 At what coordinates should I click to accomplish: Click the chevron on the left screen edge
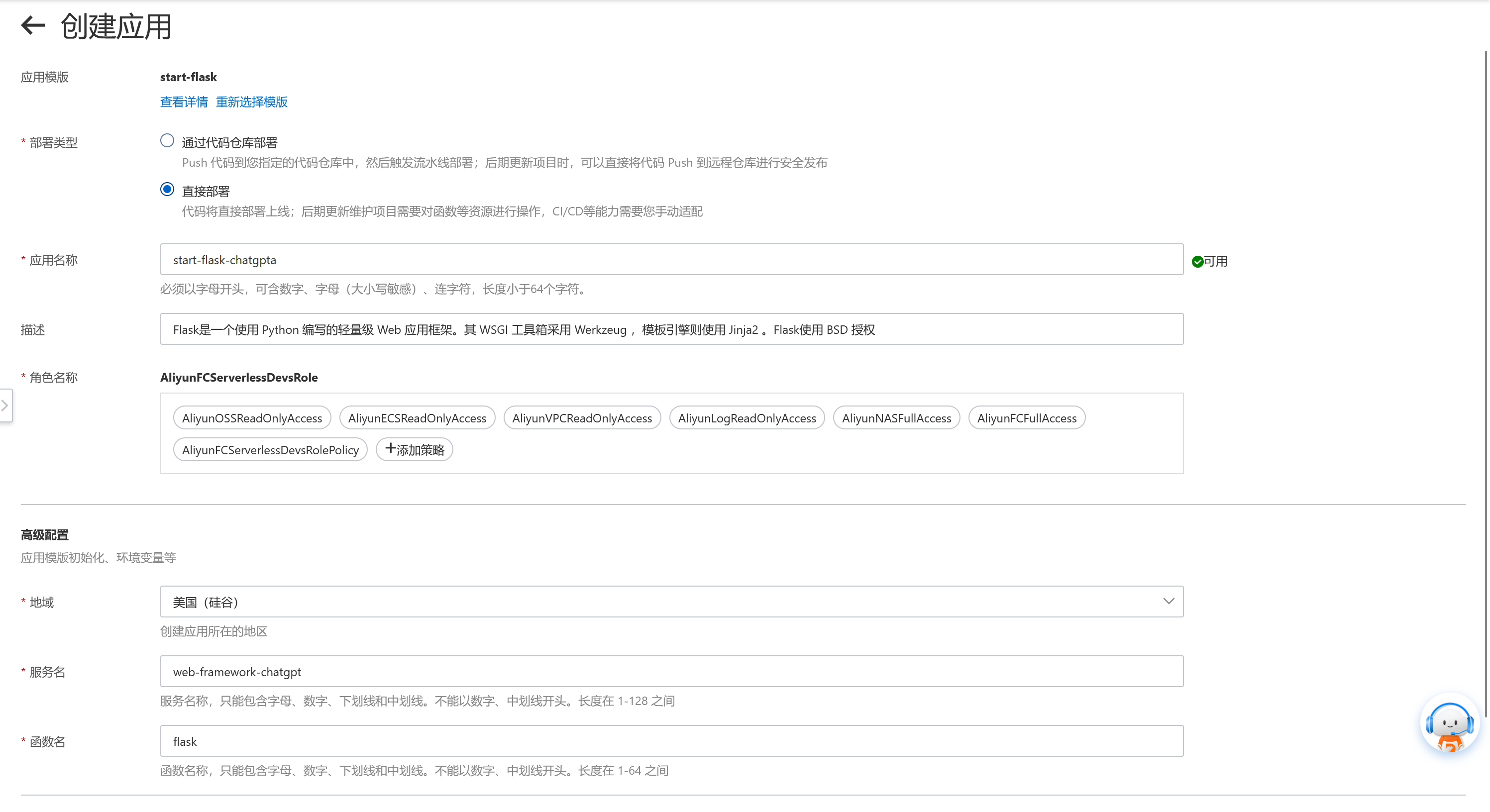[5, 405]
